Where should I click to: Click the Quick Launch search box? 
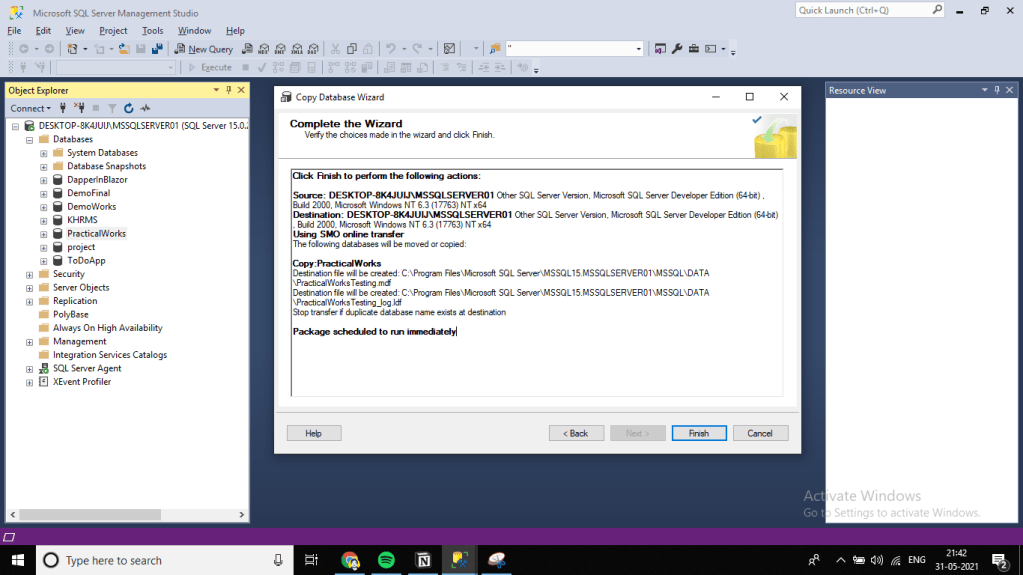(x=863, y=10)
